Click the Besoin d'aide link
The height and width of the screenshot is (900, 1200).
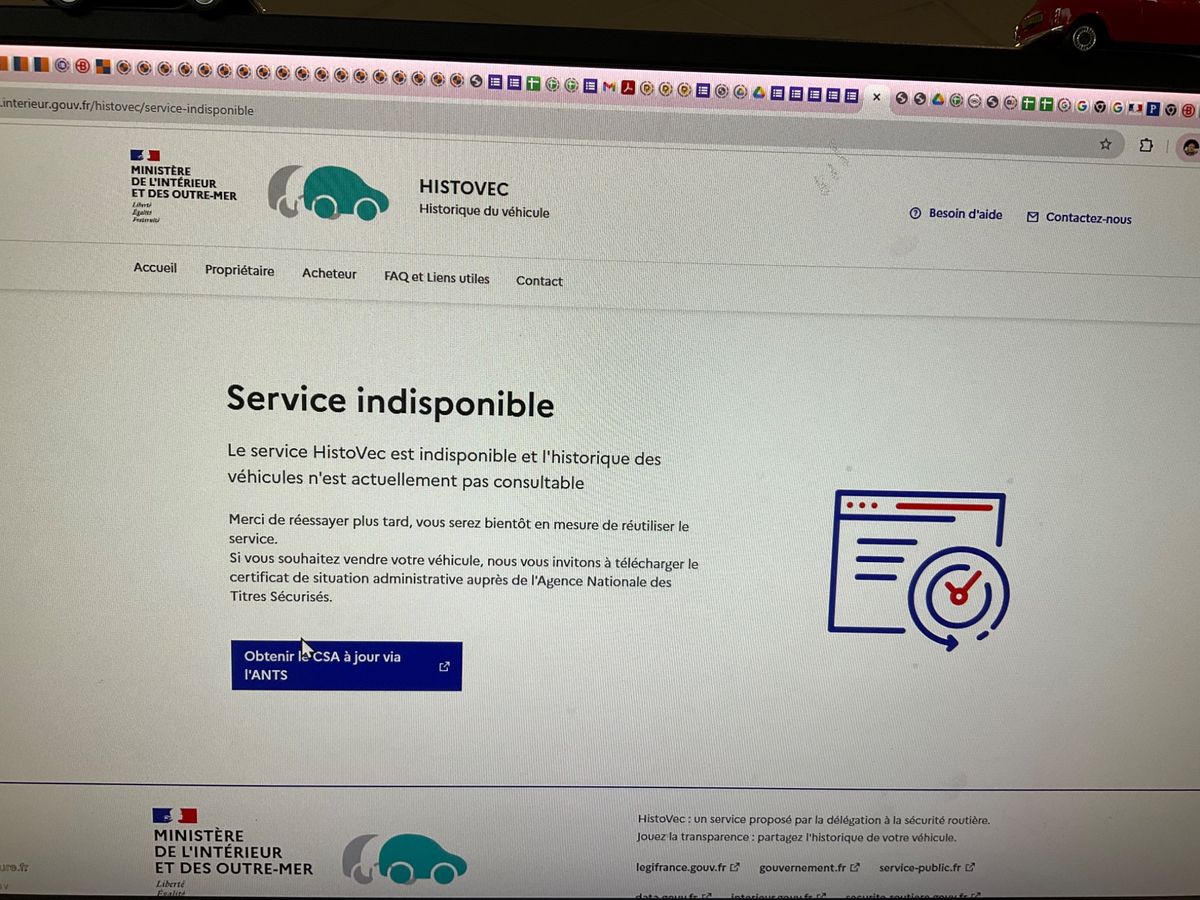(955, 214)
